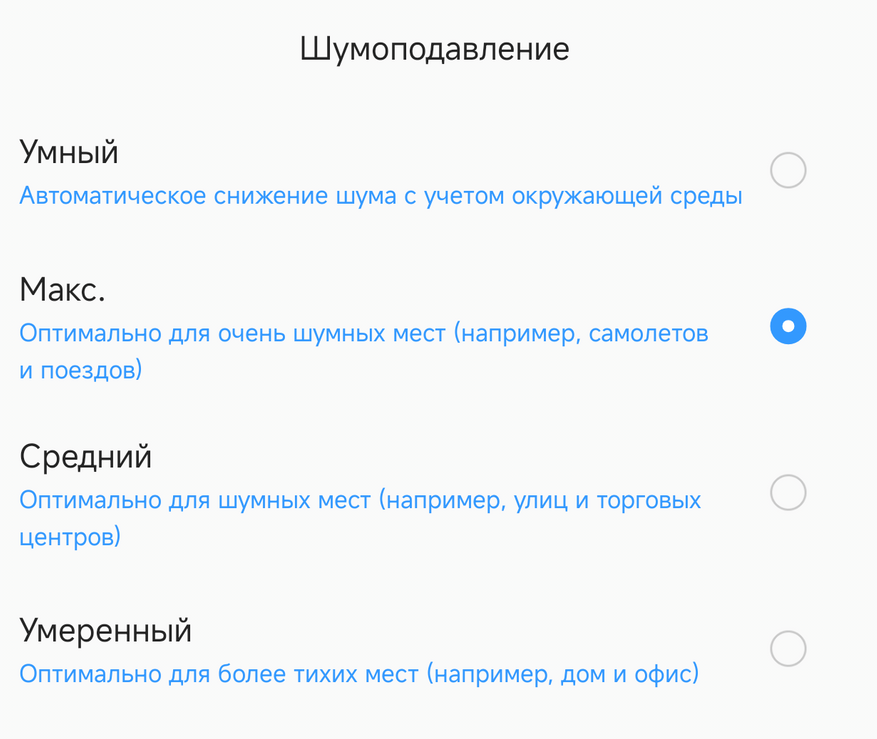The height and width of the screenshot is (739, 877).
Task: Tap the Макс. option label
Action: point(62,290)
